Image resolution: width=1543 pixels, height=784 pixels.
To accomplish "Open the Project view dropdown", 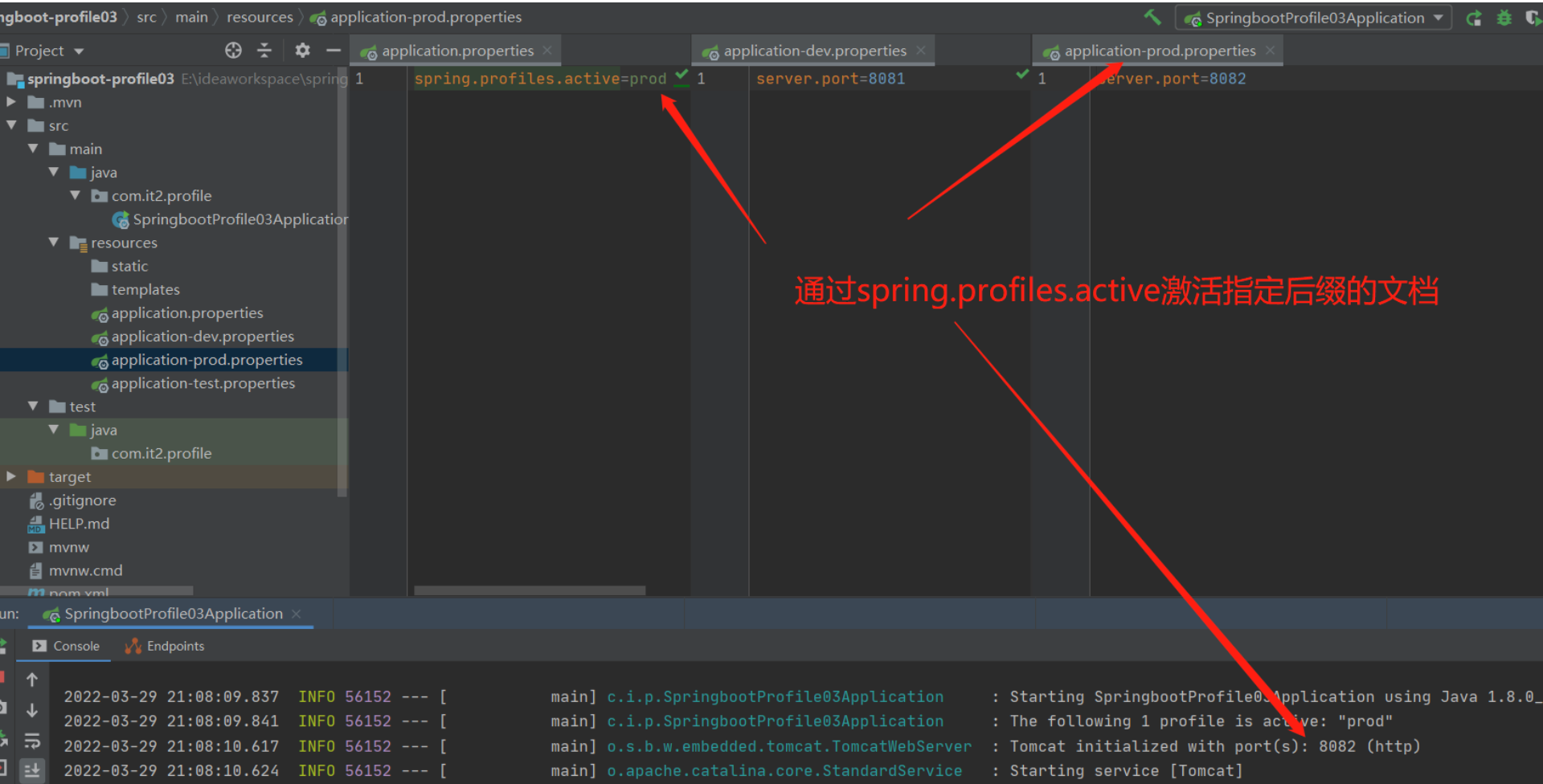I will [x=79, y=51].
